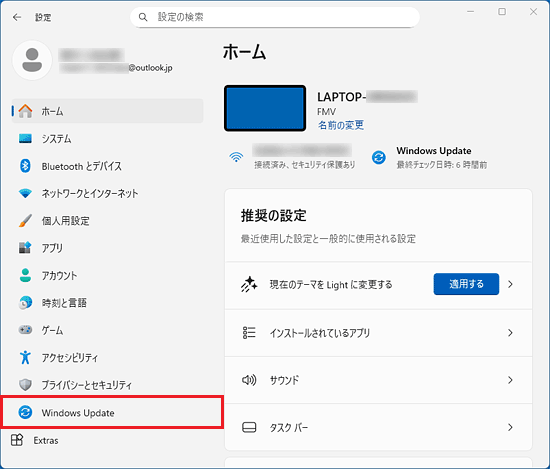Viewport: 550px width, 469px height.
Task: Select アカウント in the sidebar
Action: coord(59,275)
